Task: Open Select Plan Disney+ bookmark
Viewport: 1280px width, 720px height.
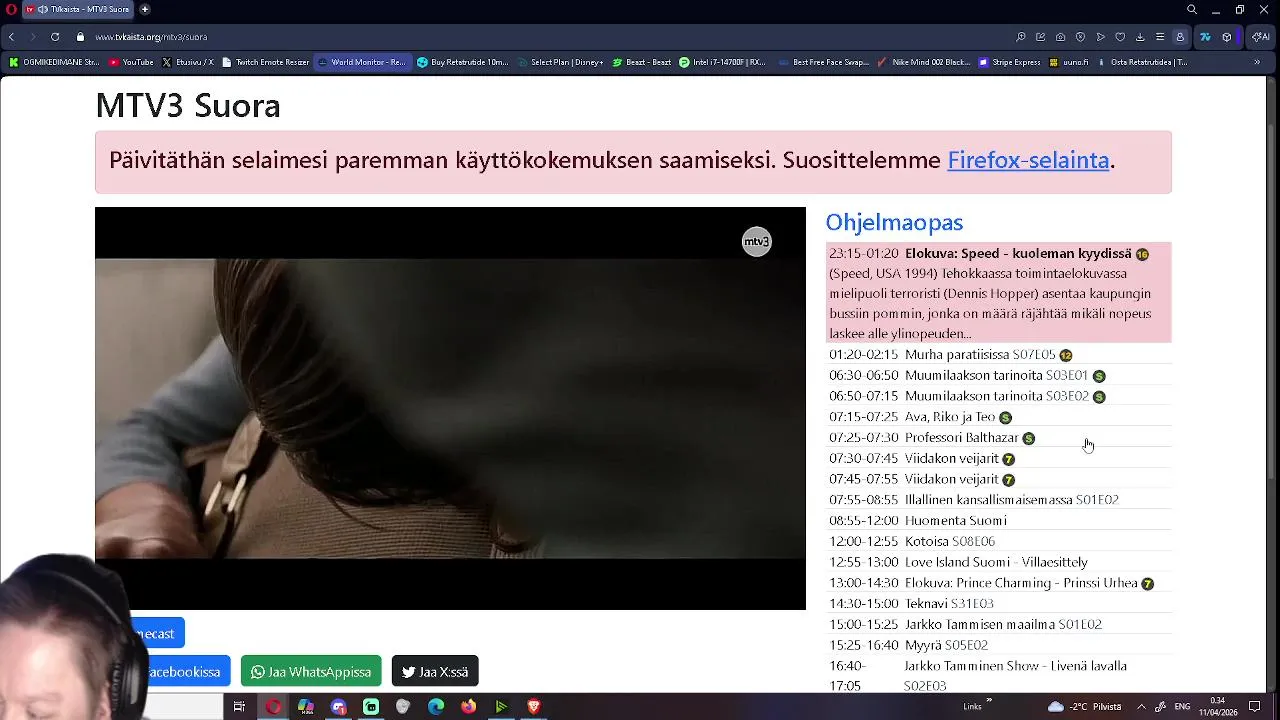Action: [561, 62]
